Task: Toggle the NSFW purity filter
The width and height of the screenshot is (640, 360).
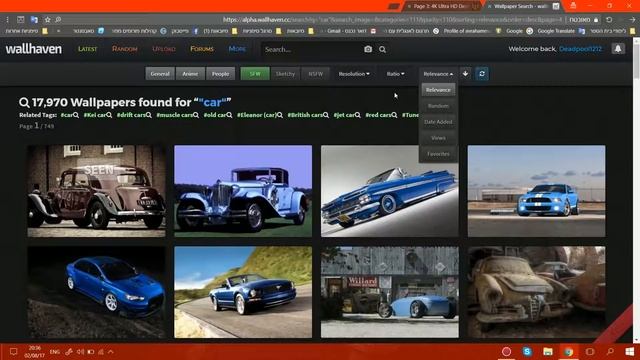Action: pyautogui.click(x=316, y=74)
